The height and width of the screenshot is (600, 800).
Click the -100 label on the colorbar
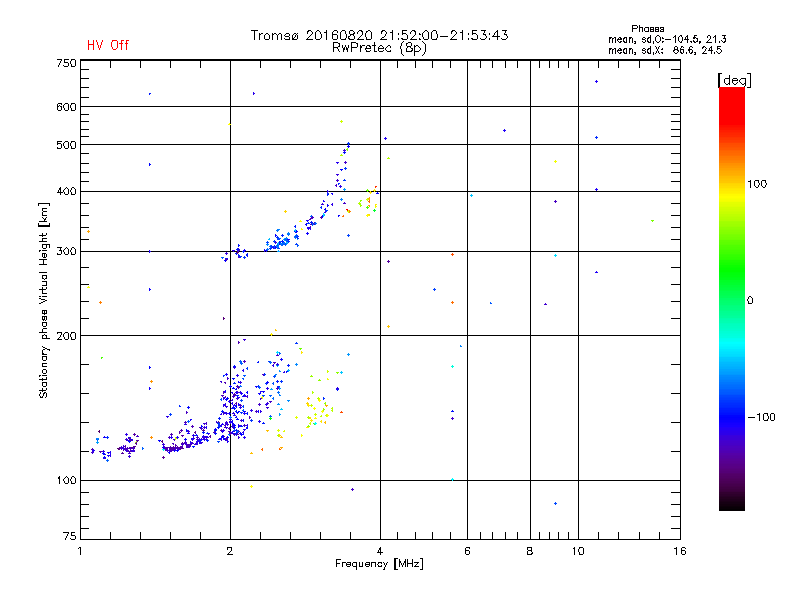[761, 417]
